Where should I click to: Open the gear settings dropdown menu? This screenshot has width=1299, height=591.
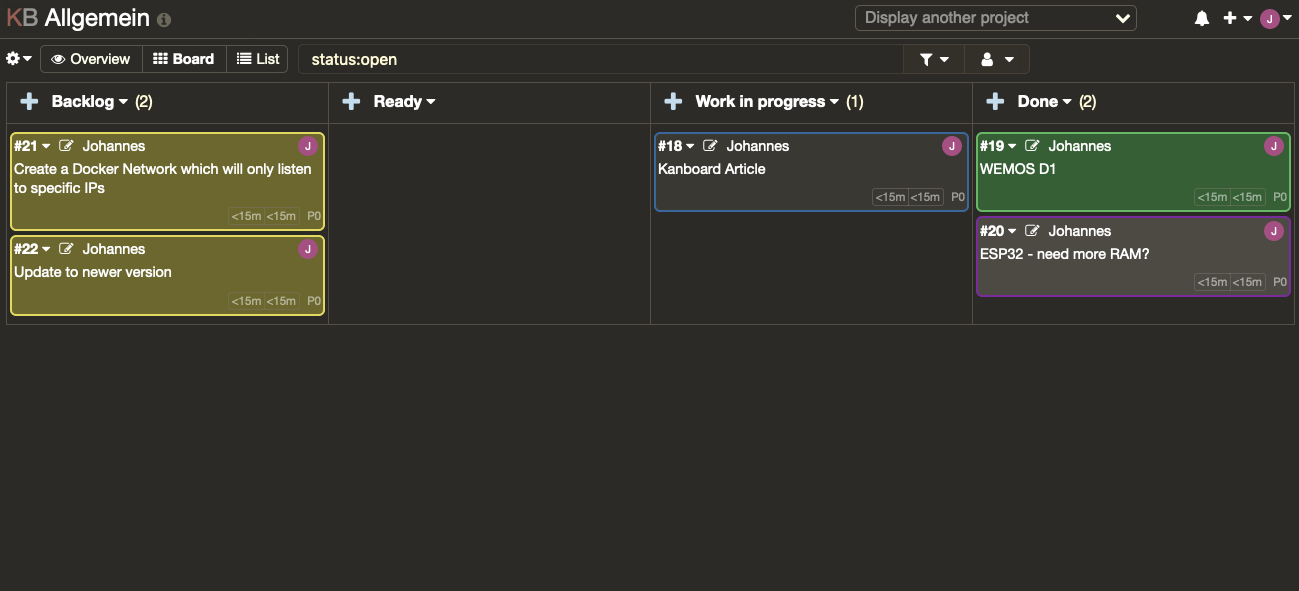19,59
